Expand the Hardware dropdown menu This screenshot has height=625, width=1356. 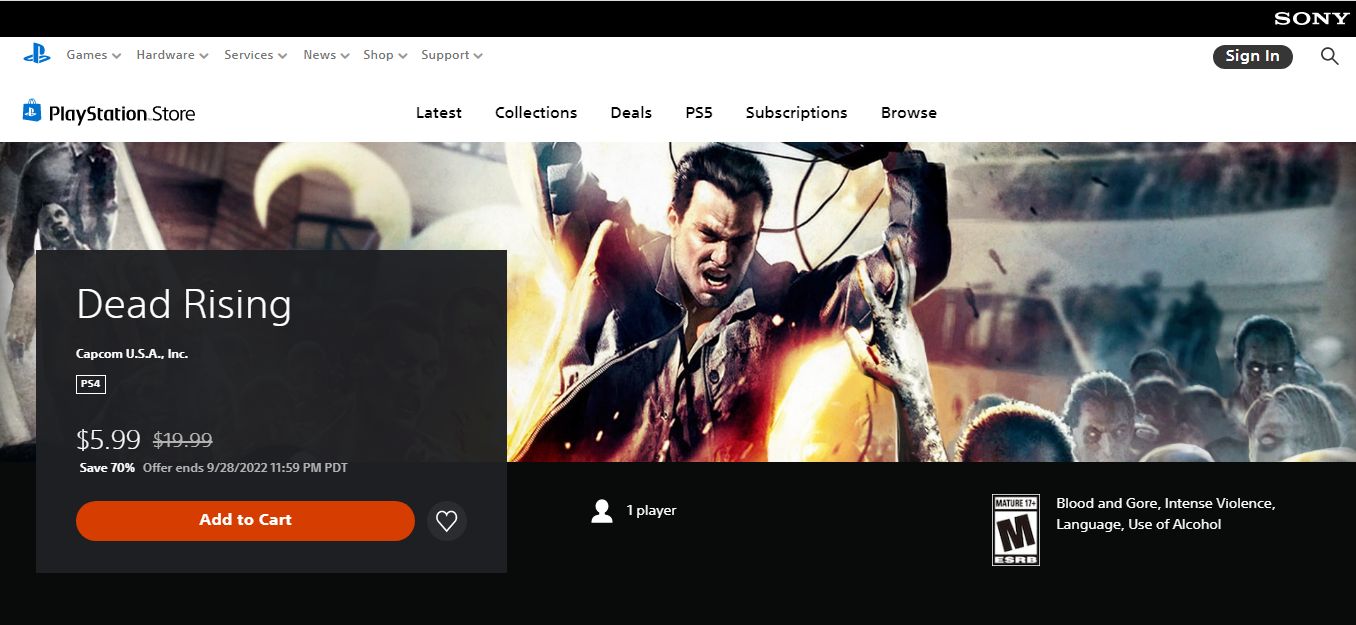coord(173,55)
